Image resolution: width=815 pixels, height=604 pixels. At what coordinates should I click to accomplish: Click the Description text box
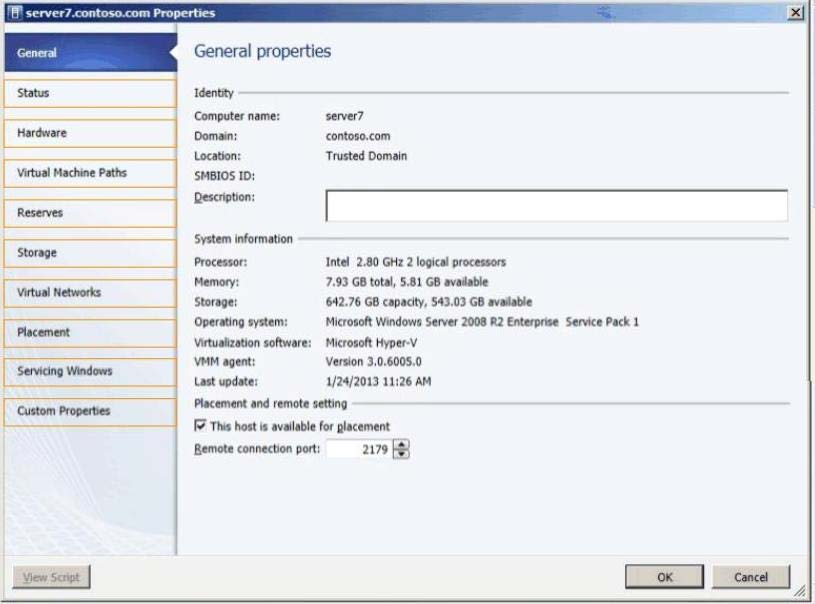(x=557, y=206)
